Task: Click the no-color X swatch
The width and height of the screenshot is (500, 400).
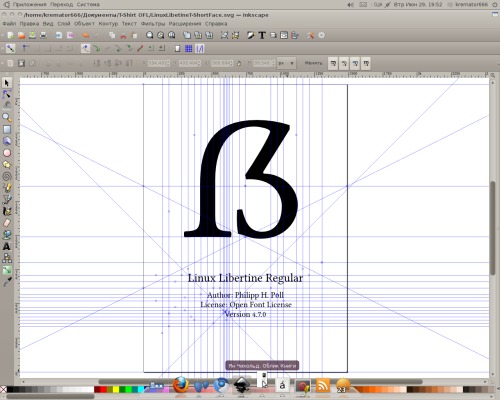Action: click(x=3, y=389)
